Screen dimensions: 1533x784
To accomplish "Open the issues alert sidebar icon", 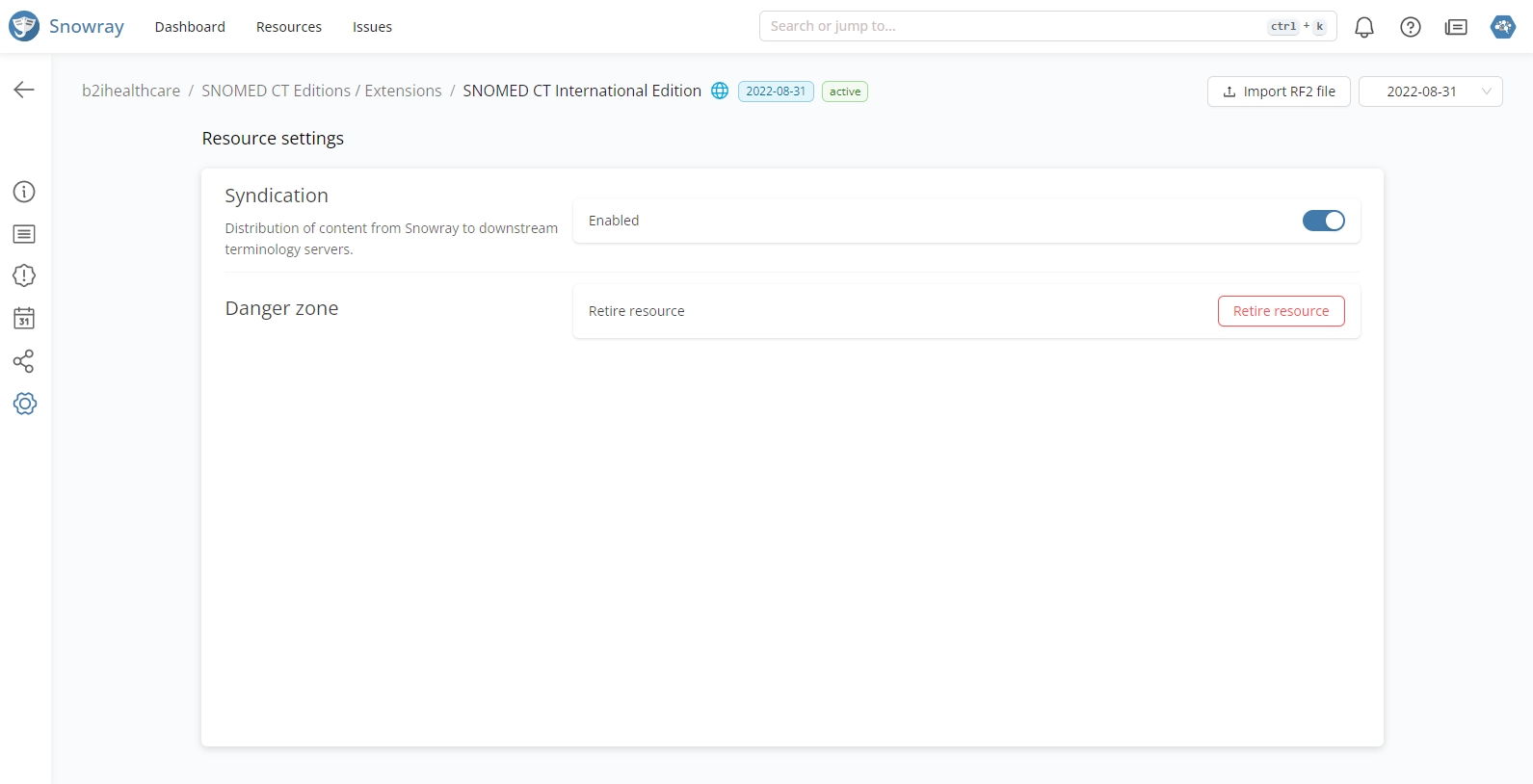I will click(24, 276).
